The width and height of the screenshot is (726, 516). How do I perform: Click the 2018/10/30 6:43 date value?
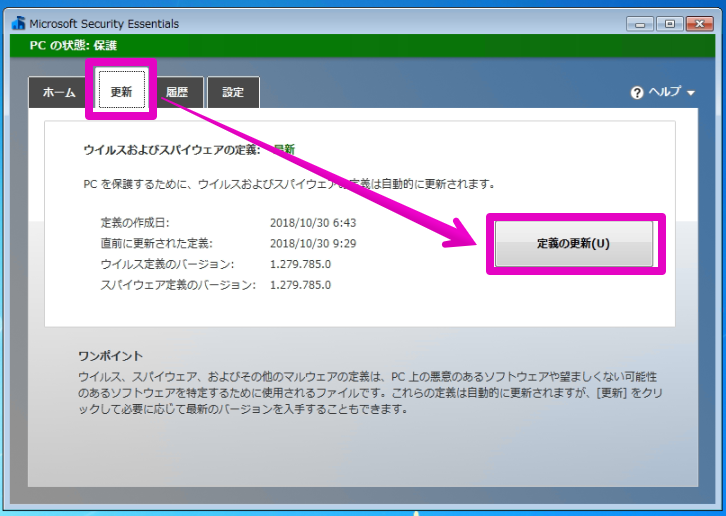[313, 223]
